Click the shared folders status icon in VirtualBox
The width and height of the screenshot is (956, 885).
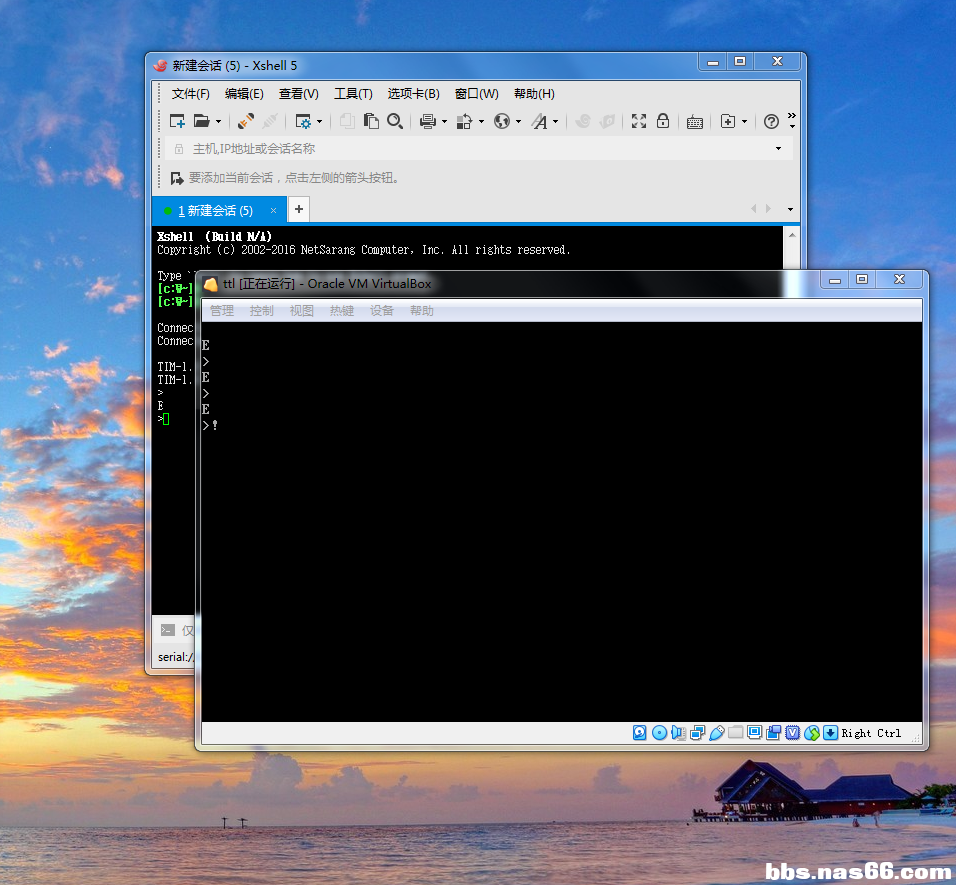point(736,732)
